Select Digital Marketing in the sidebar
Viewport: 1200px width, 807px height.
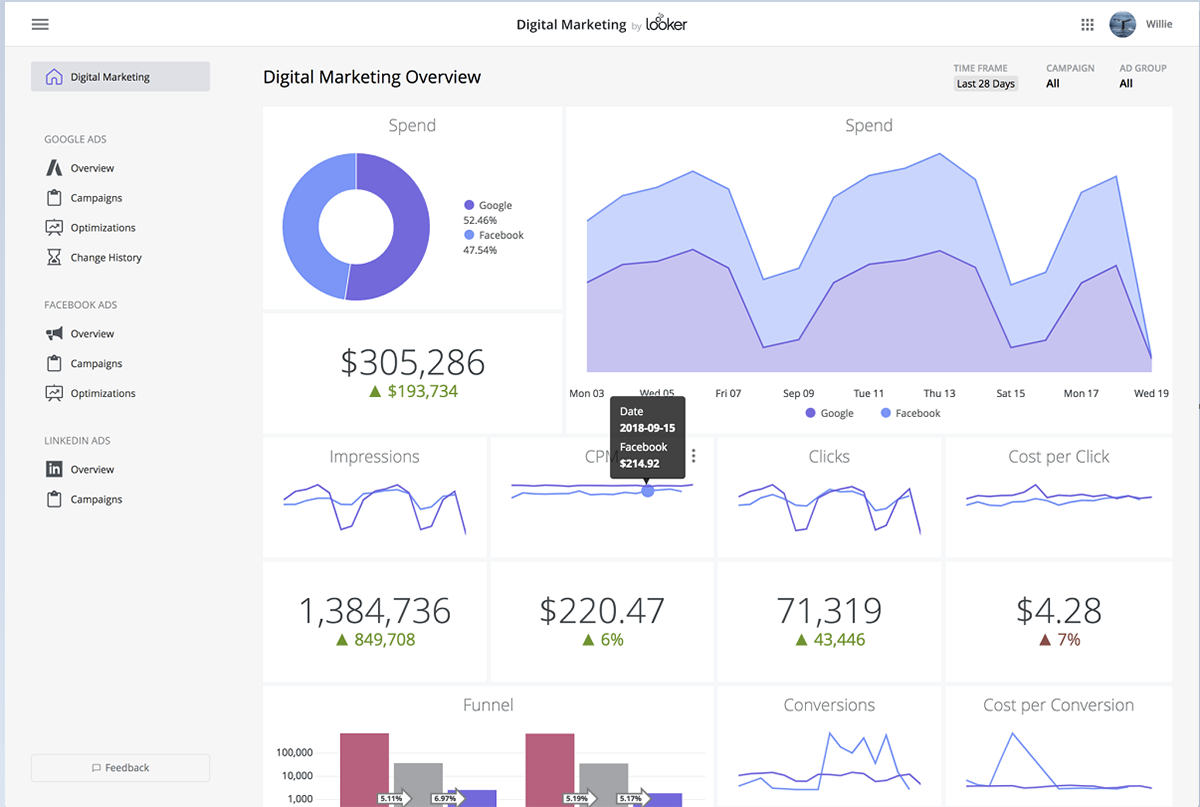pyautogui.click(x=110, y=76)
